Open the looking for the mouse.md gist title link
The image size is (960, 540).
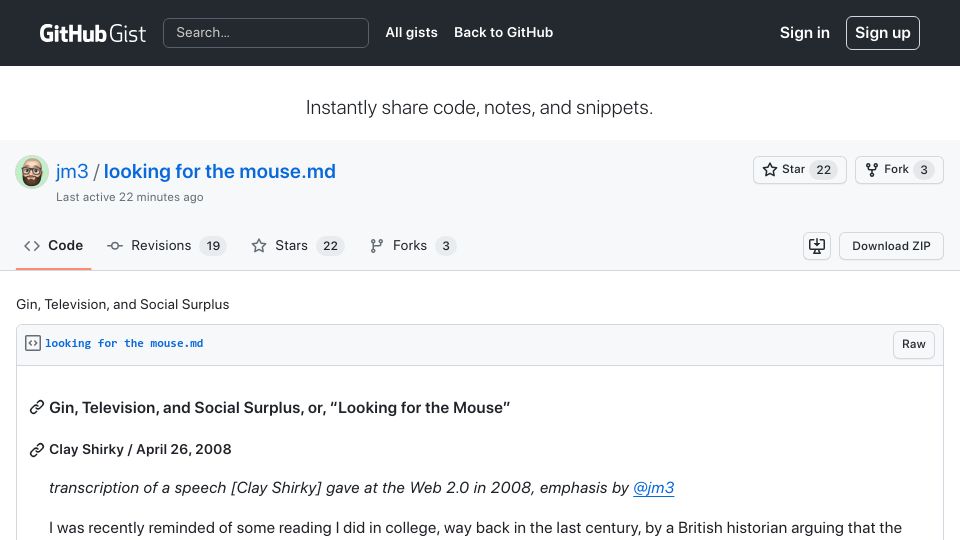[220, 171]
